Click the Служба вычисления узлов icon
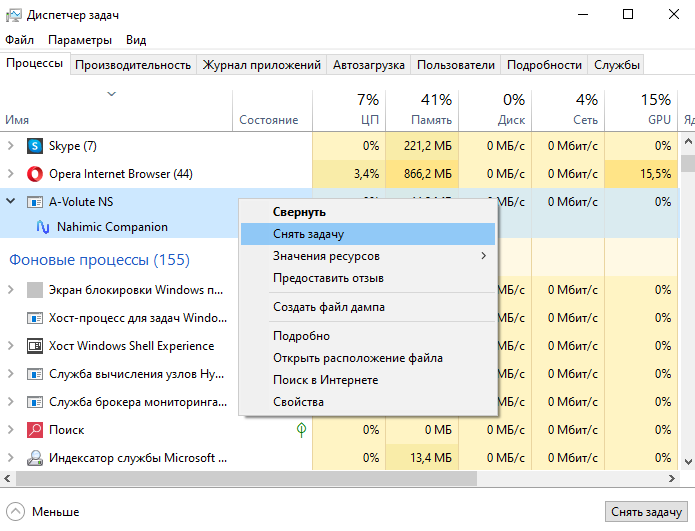This screenshot has width=695, height=531. tap(35, 374)
